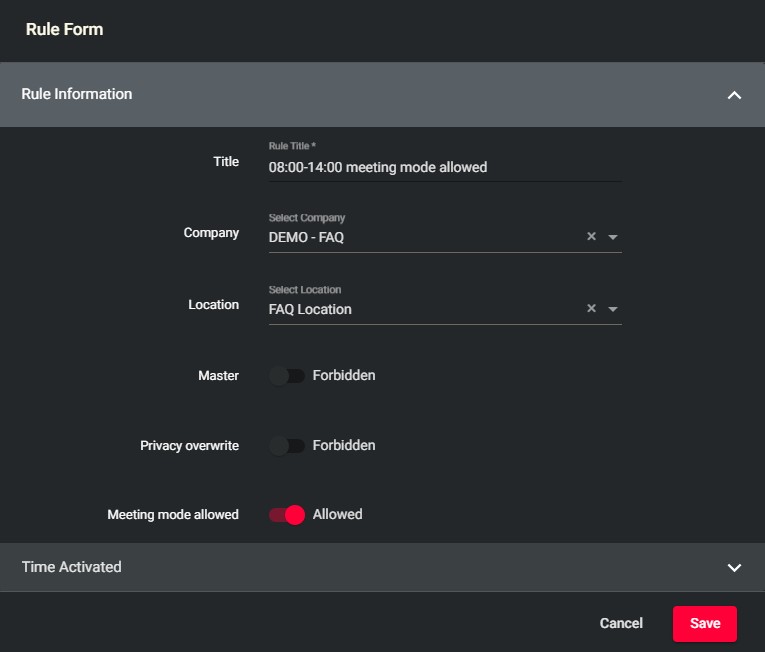This screenshot has height=652, width=765.
Task: Disable the Meeting mode allowed toggle
Action: pos(287,515)
